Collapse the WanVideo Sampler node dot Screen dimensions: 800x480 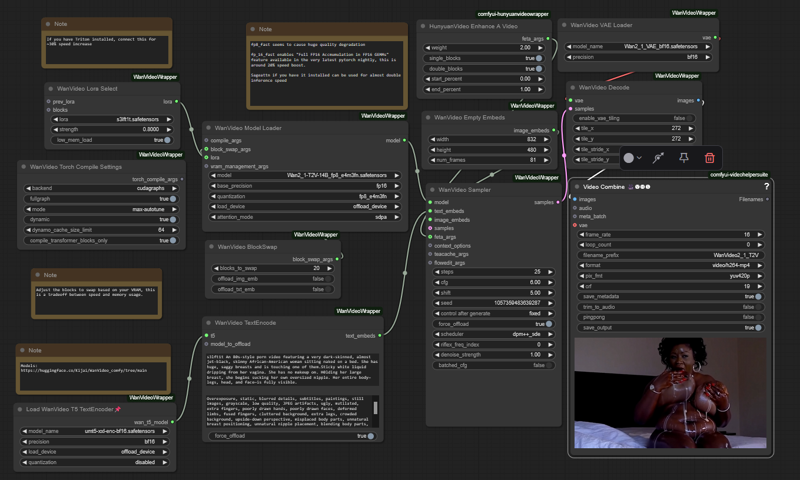click(x=434, y=189)
